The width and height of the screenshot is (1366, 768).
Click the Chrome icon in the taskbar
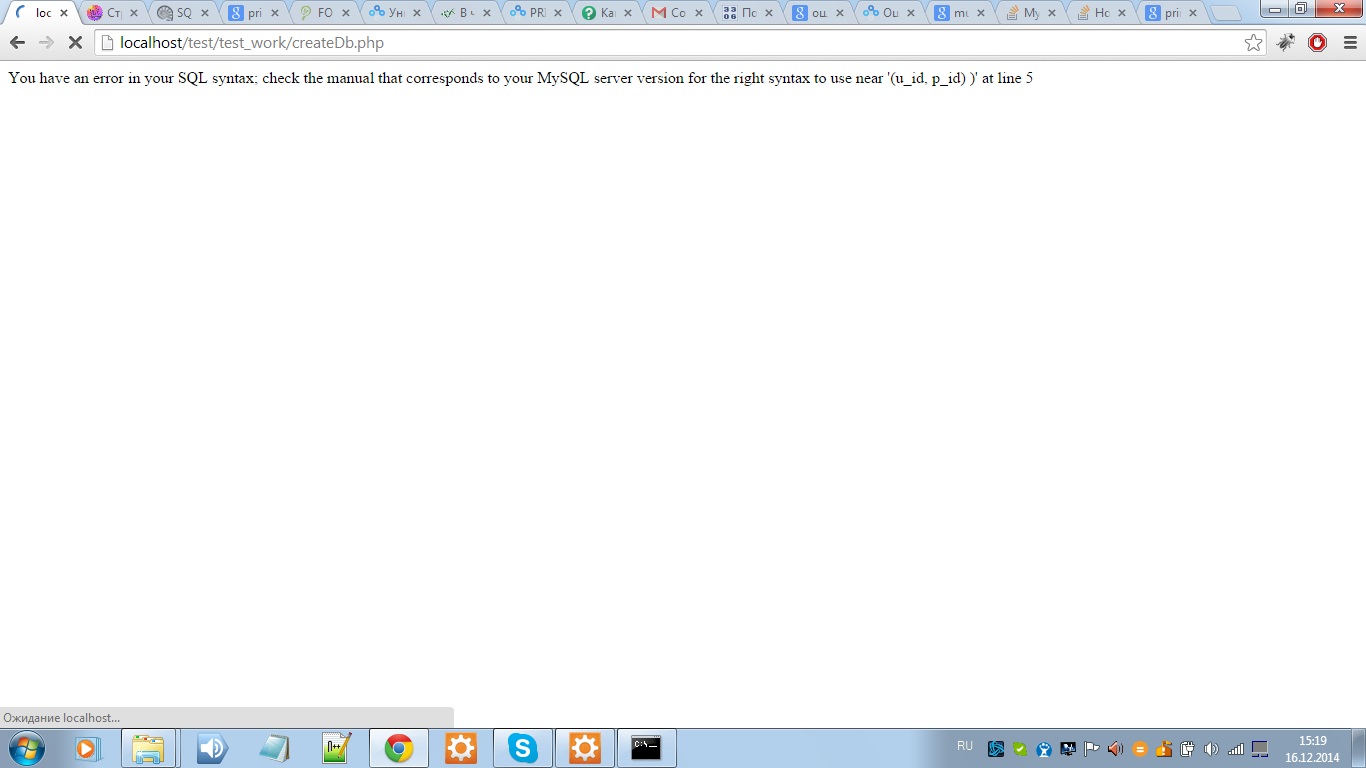tap(399, 748)
